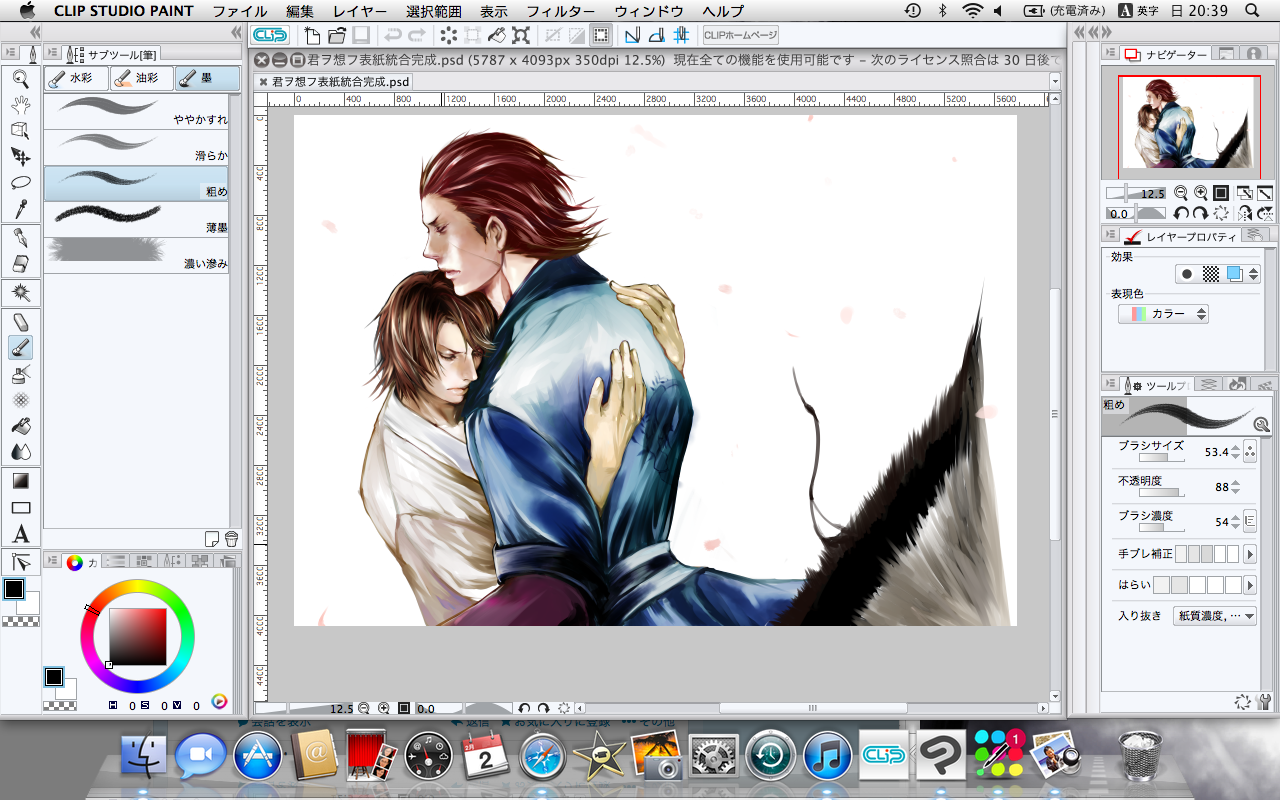Toggle Snap to Special Ruler
The height and width of the screenshot is (800, 1280).
click(x=656, y=36)
